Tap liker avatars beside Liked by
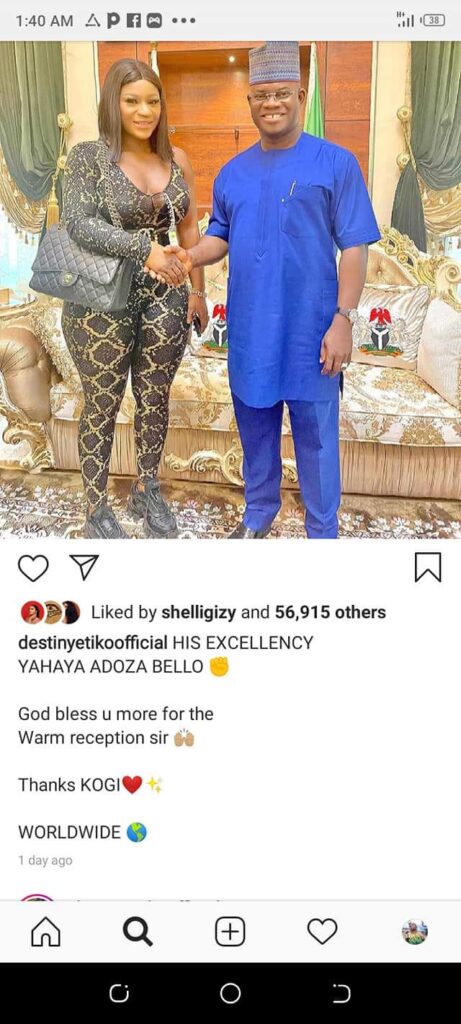The width and height of the screenshot is (461, 1024). click(52, 612)
